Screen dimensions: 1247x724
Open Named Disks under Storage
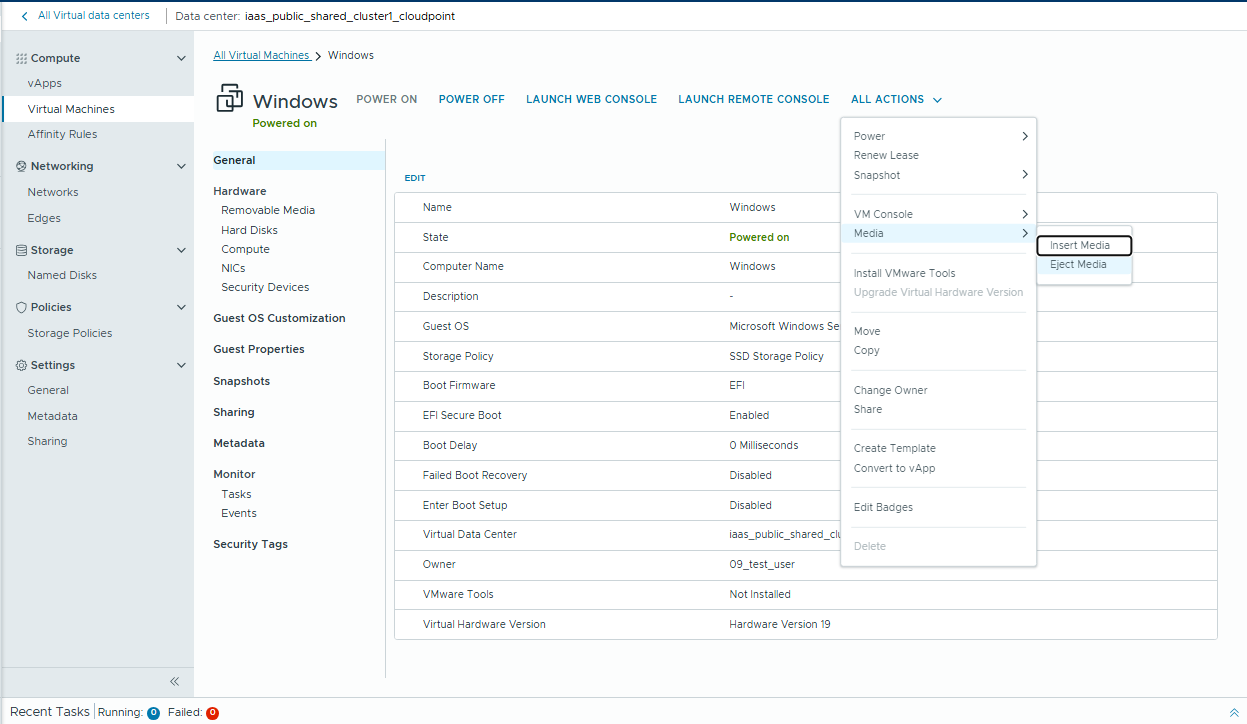pos(62,276)
